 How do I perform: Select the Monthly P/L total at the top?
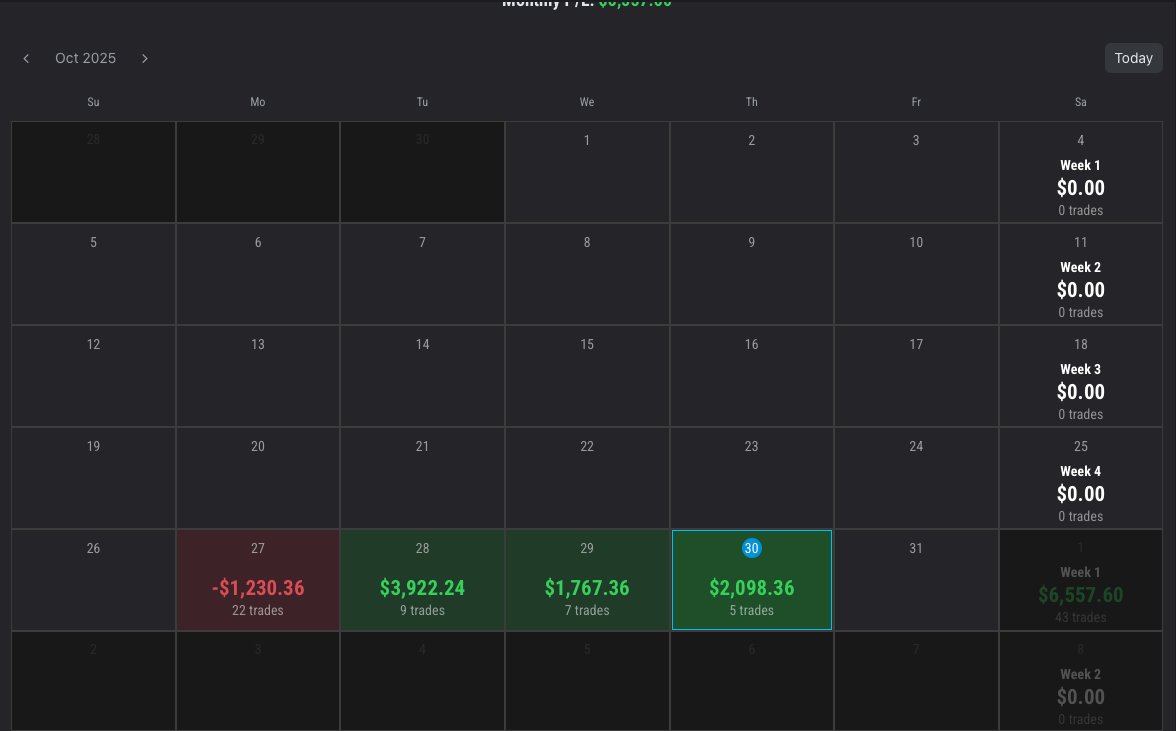tap(586, 4)
